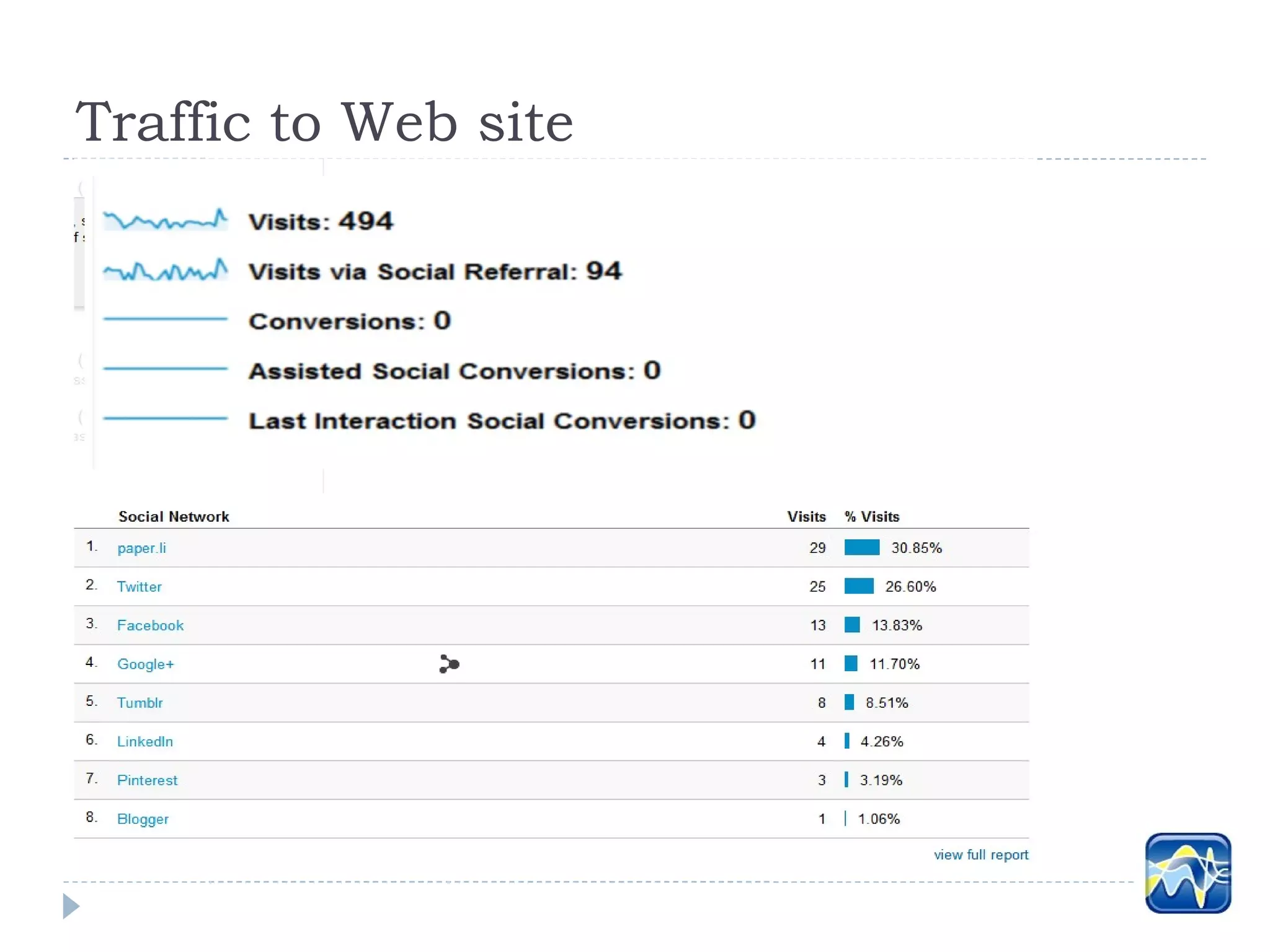Select the 3.19% value for Pinterest
This screenshot has height=952, width=1270.
[881, 780]
